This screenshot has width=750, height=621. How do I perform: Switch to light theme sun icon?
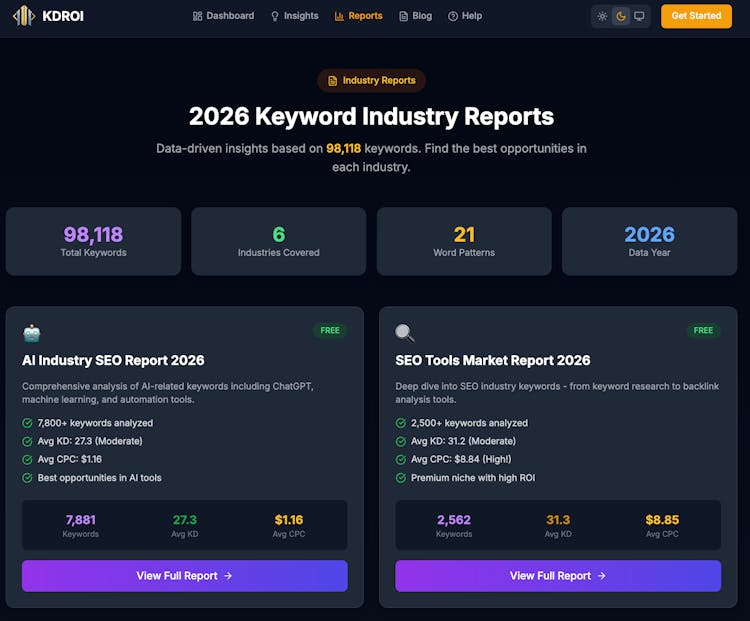602,16
